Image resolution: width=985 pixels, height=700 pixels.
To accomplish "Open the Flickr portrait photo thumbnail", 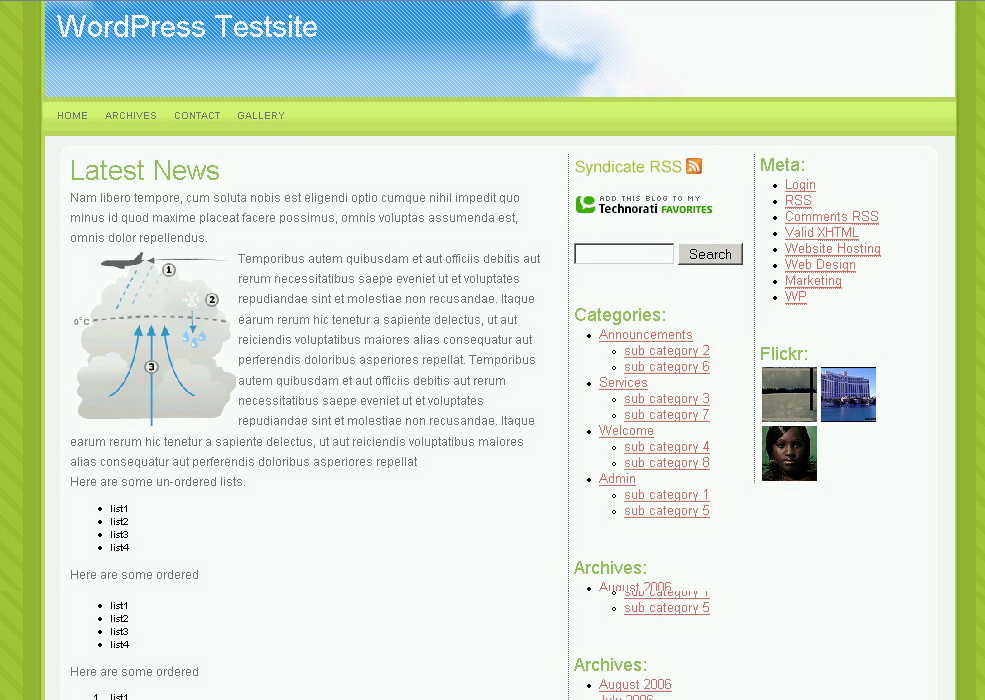I will (789, 453).
